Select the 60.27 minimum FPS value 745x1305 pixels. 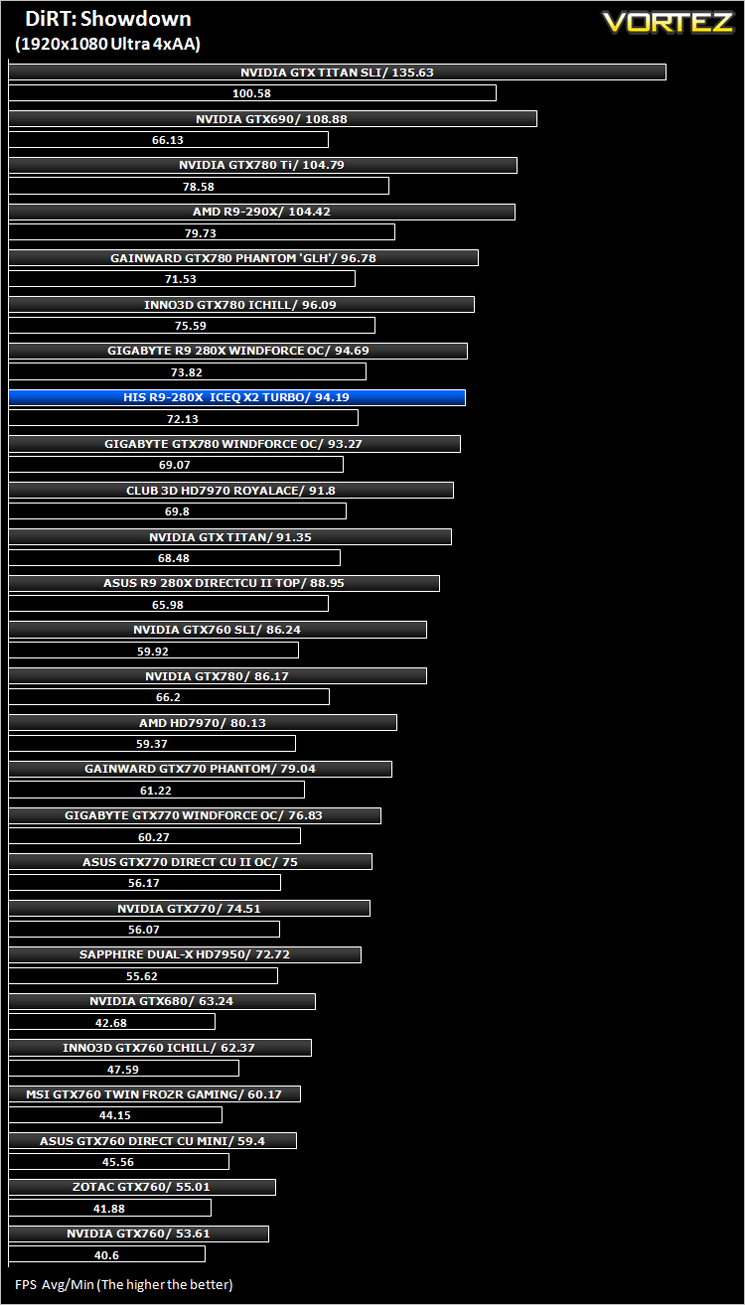click(x=154, y=837)
